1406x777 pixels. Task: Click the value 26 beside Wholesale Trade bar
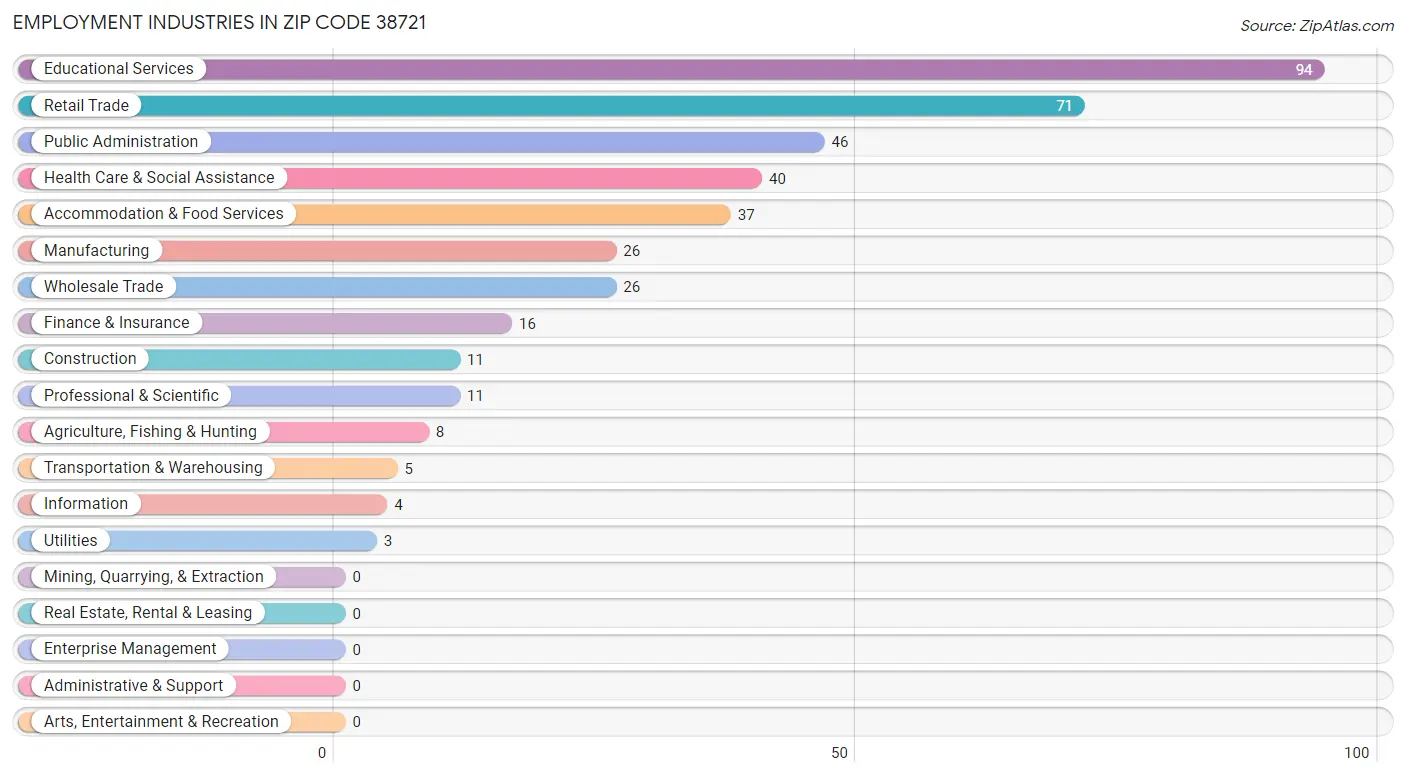[632, 287]
